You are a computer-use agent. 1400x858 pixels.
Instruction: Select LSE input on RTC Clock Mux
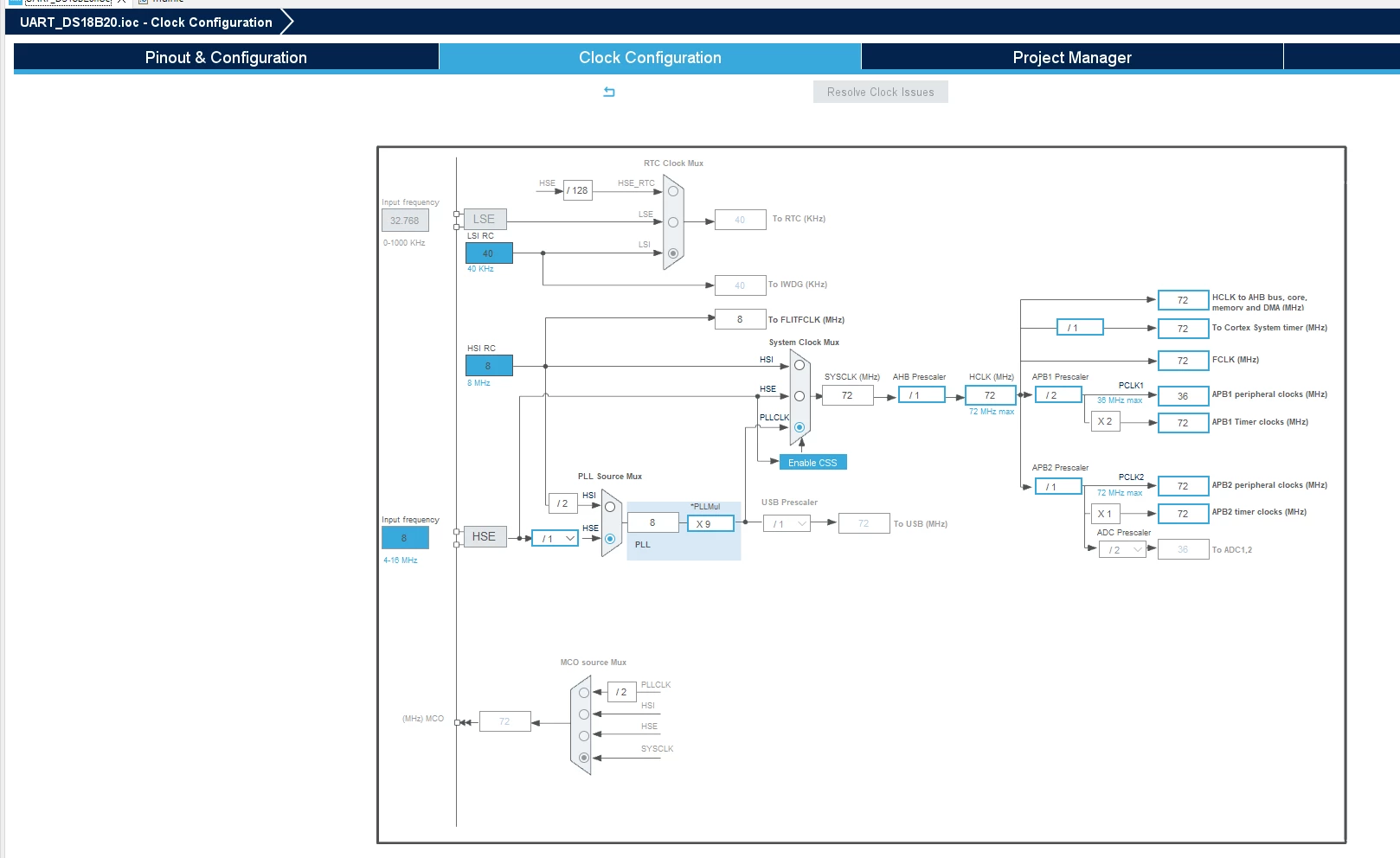pos(672,222)
